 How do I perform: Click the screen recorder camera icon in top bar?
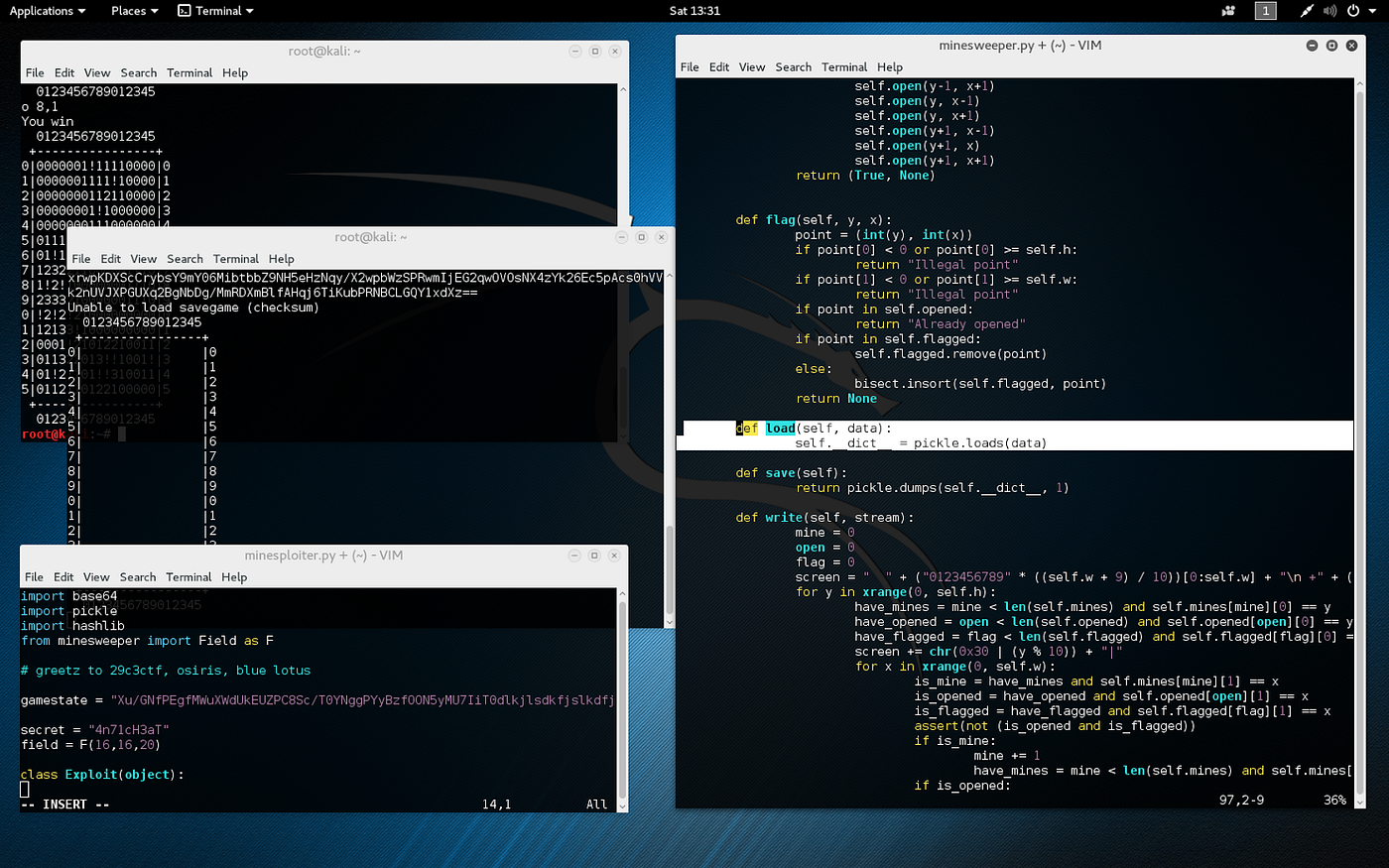pyautogui.click(x=1228, y=11)
